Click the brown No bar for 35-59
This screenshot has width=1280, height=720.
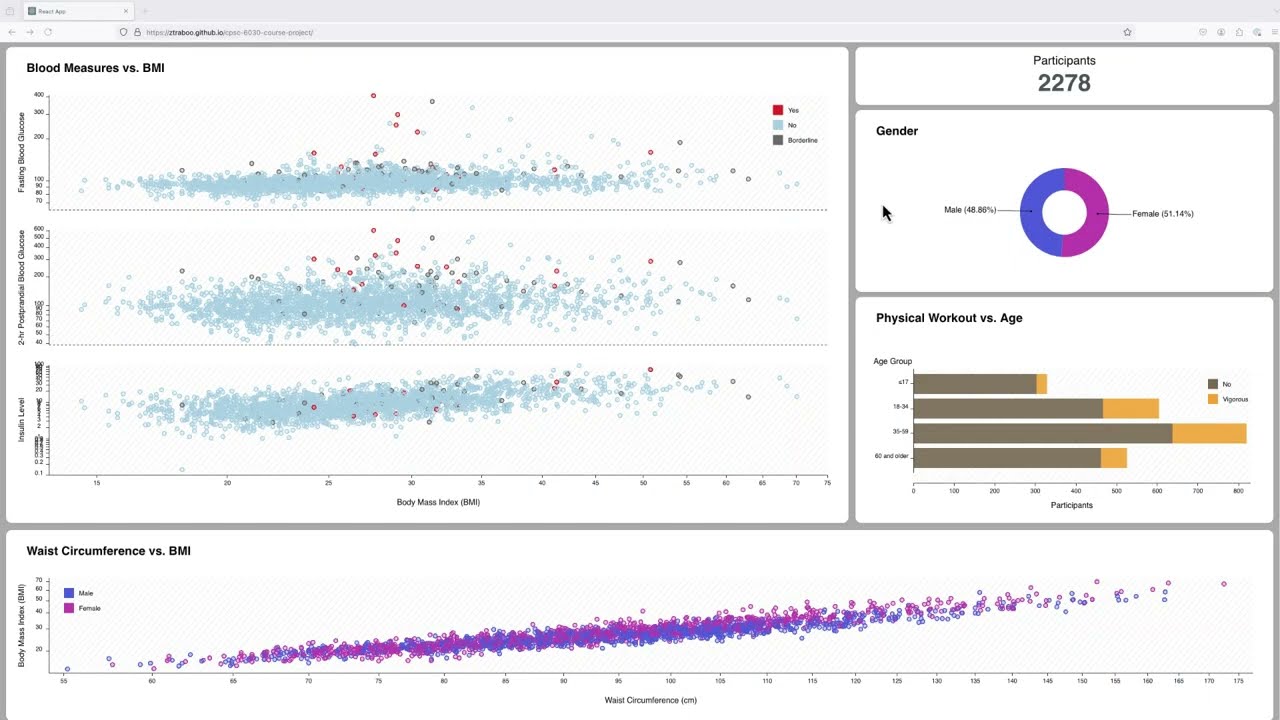[1043, 433]
